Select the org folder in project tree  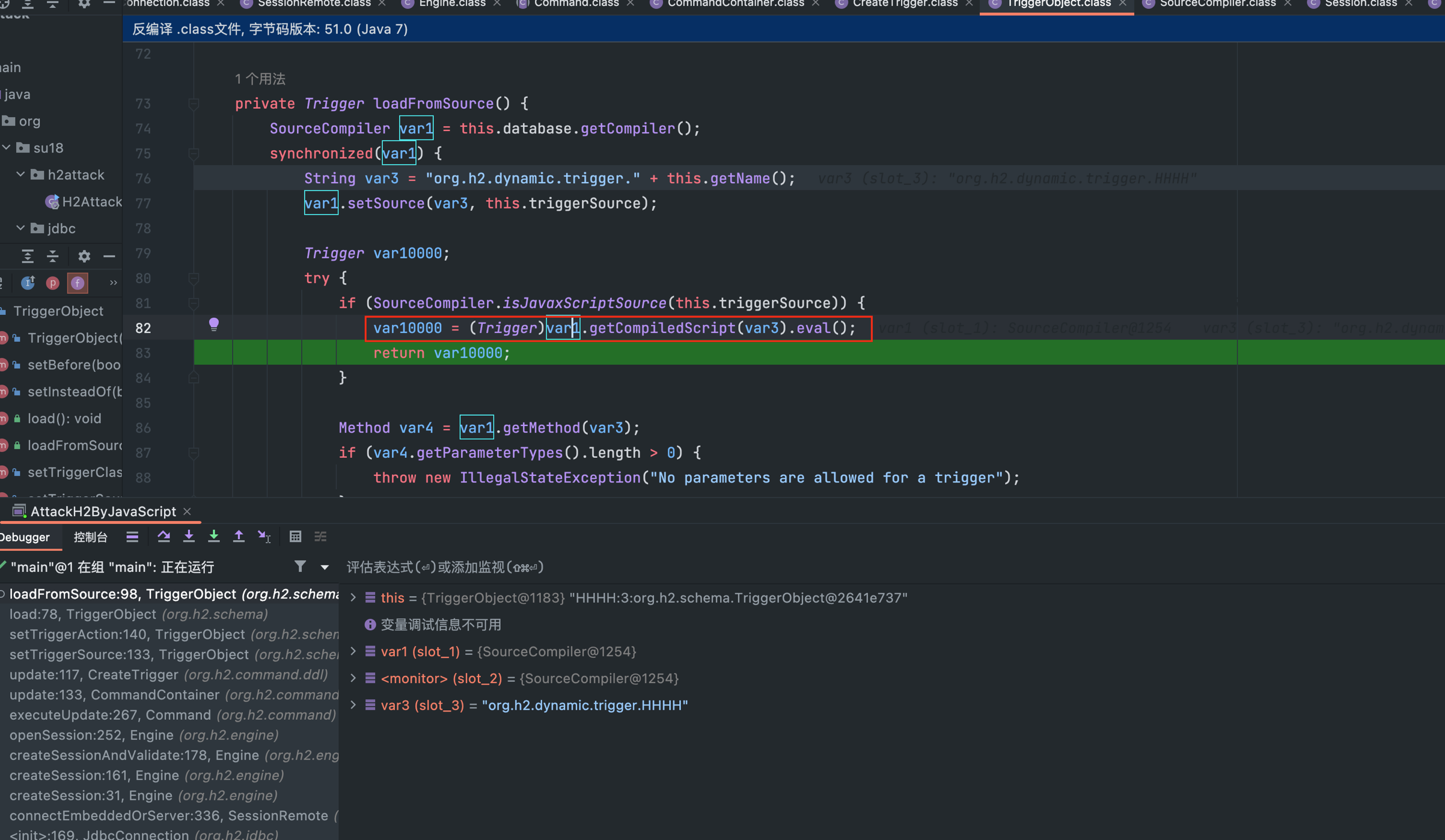click(x=29, y=121)
